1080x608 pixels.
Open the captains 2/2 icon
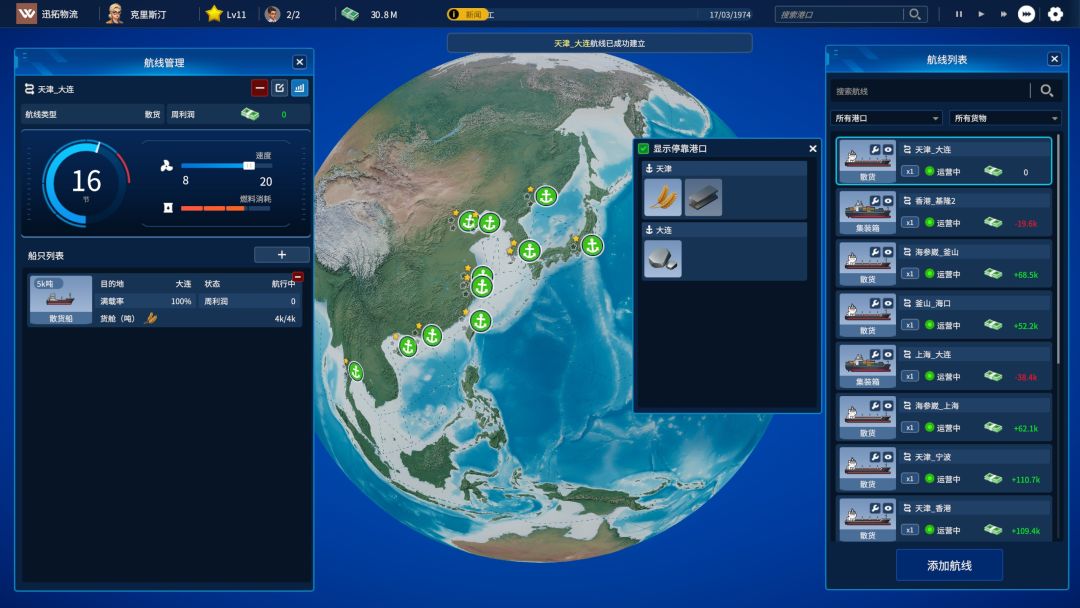(273, 14)
